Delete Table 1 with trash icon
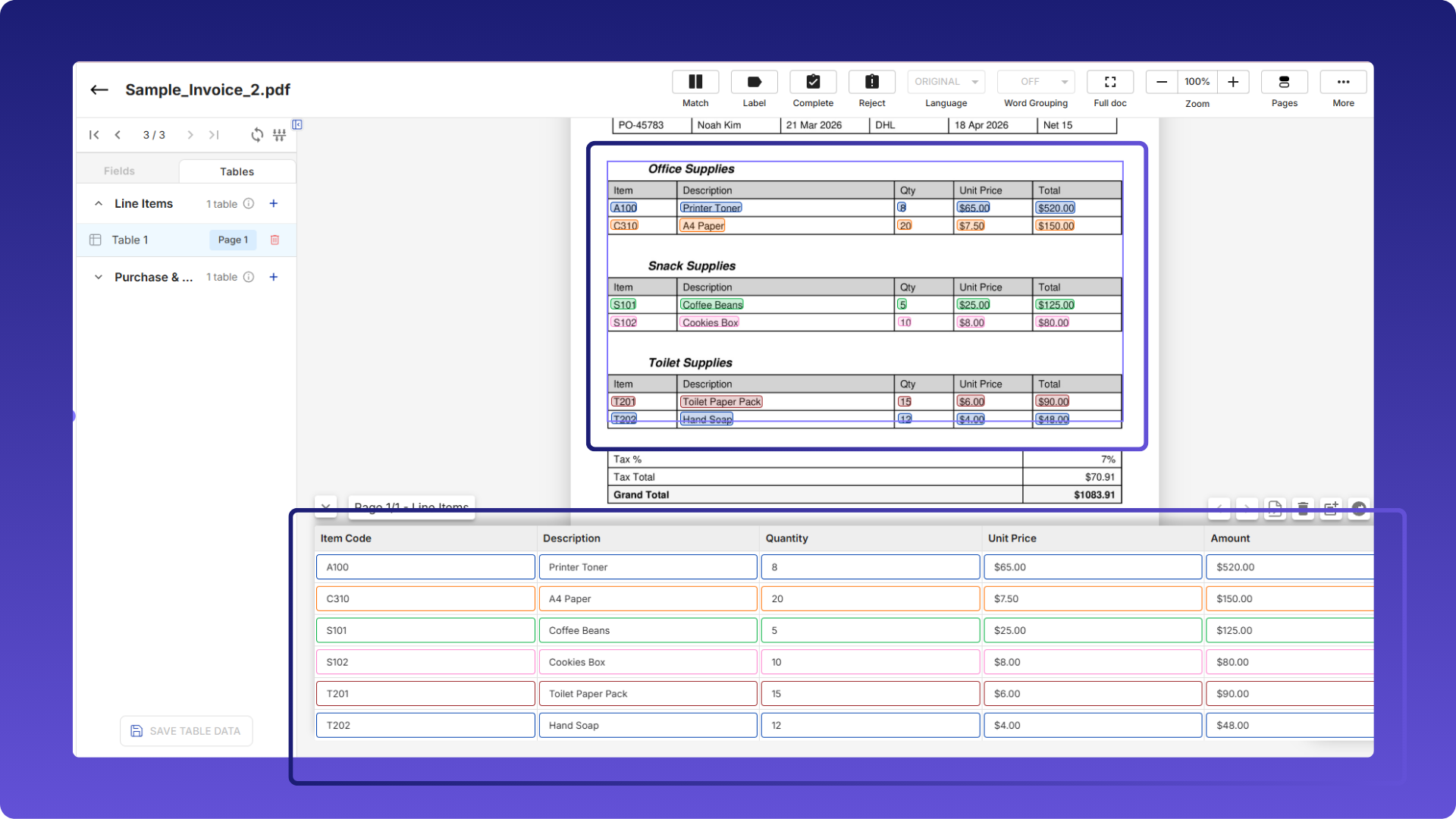1456x819 pixels. [x=275, y=240]
